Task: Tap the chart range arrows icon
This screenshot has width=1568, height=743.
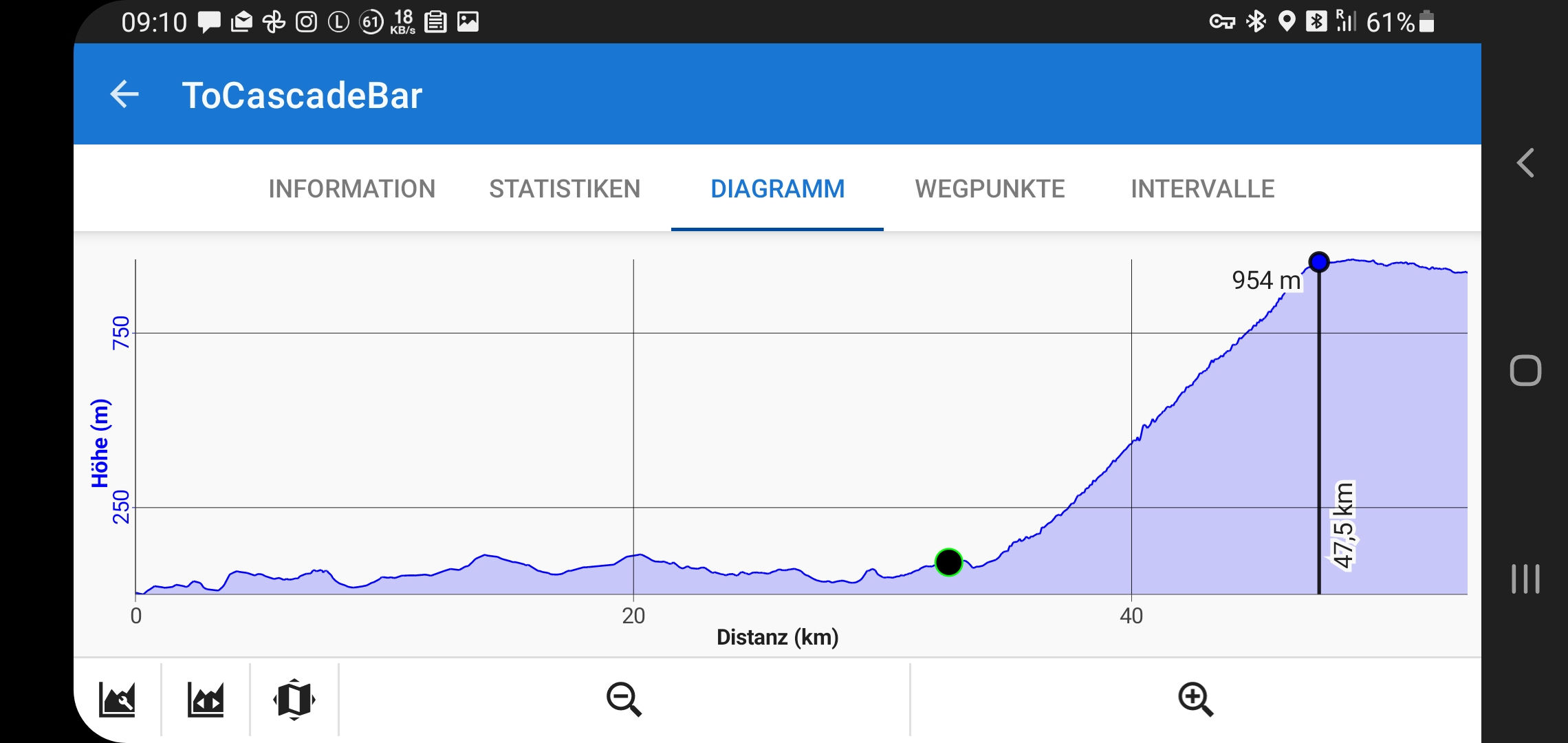Action: pos(206,700)
